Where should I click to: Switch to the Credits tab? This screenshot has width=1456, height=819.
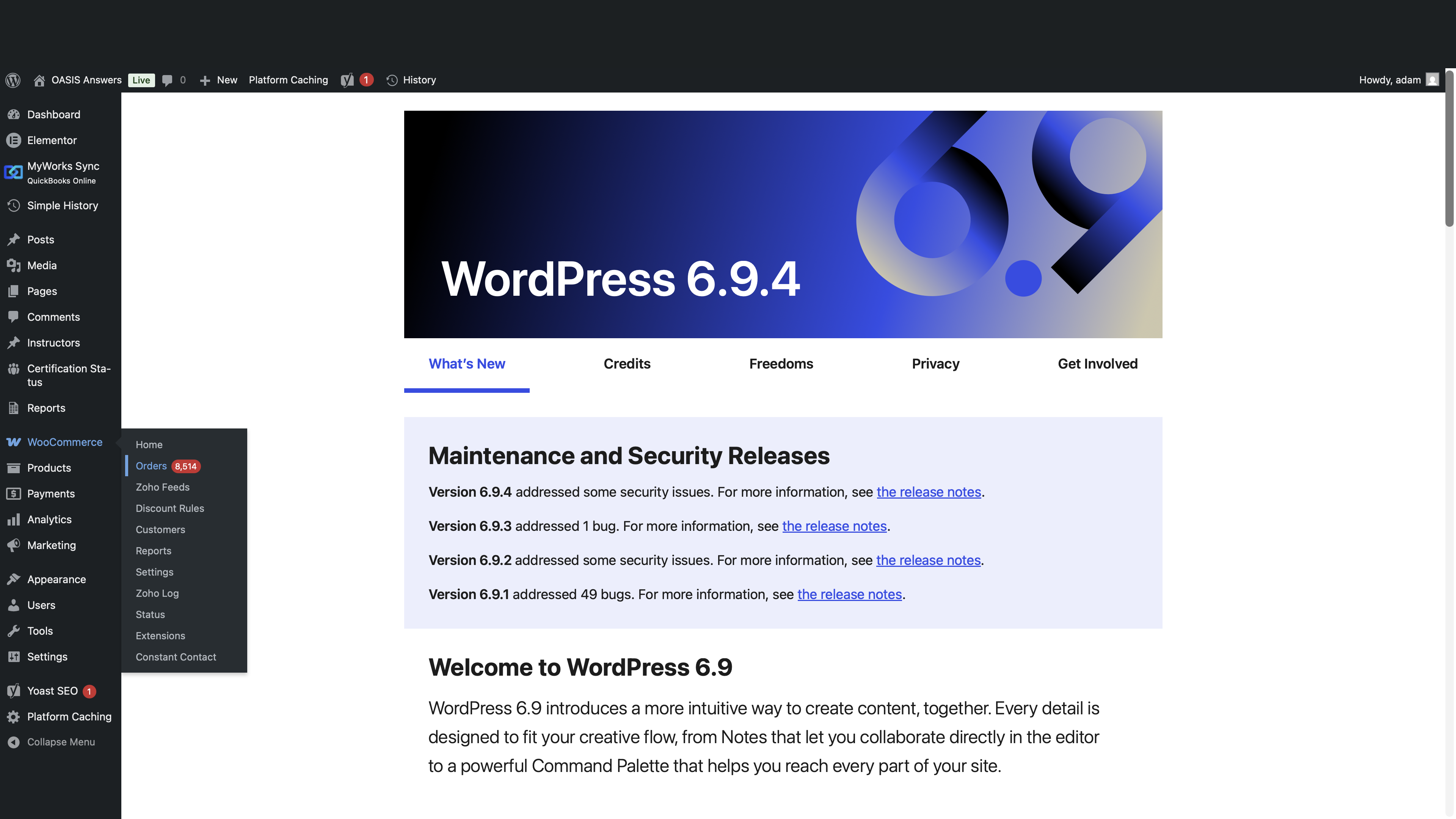tap(627, 364)
